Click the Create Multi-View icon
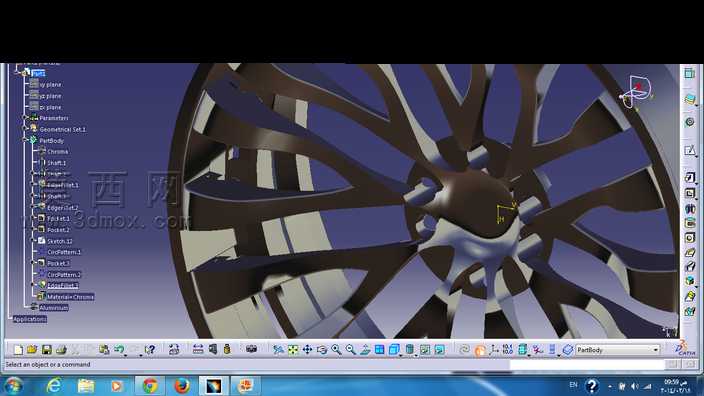The width and height of the screenshot is (704, 396). coord(379,350)
